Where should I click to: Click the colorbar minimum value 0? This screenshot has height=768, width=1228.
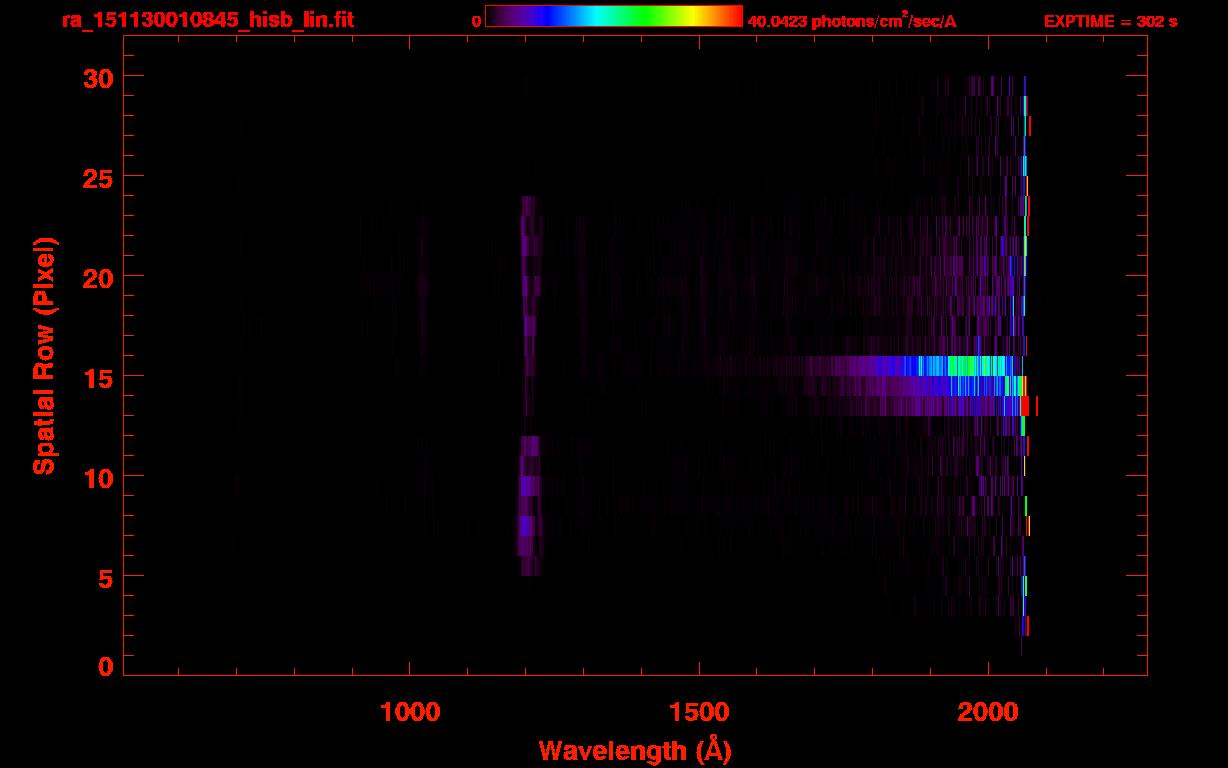477,21
